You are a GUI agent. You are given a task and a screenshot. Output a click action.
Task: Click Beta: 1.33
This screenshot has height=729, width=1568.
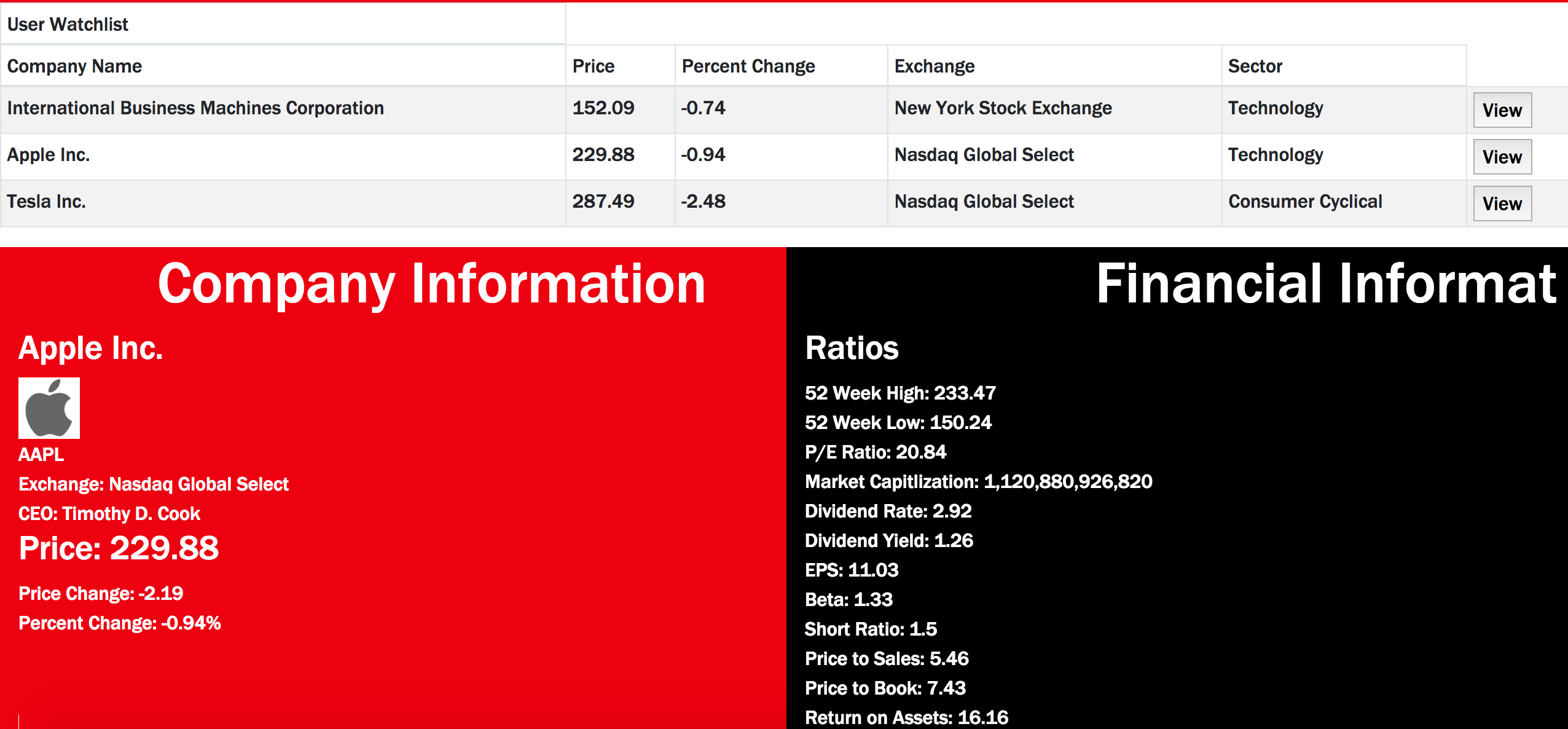pos(849,599)
